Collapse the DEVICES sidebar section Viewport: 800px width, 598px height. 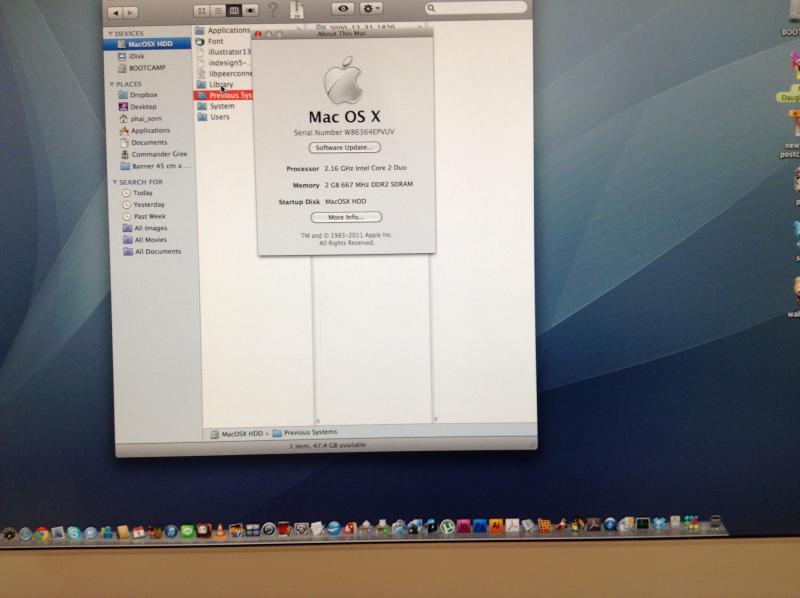[x=112, y=33]
